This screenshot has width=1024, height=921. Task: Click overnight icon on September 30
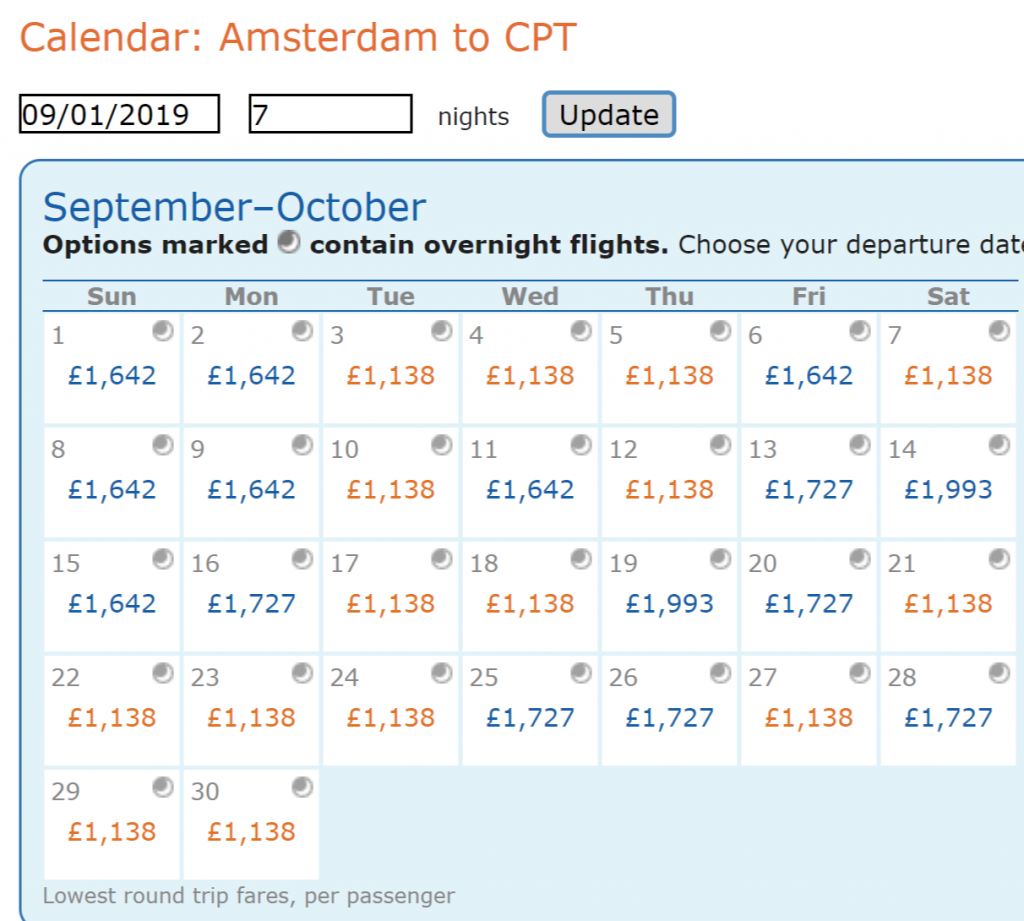coord(302,787)
